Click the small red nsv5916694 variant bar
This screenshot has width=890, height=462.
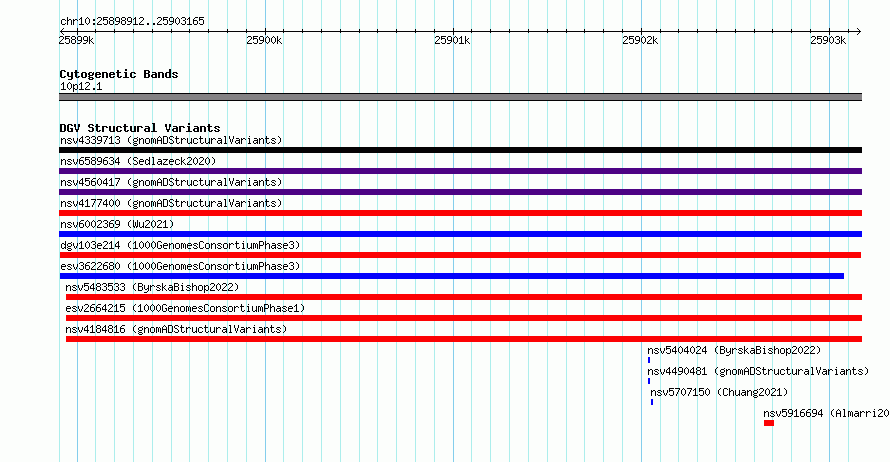click(769, 423)
